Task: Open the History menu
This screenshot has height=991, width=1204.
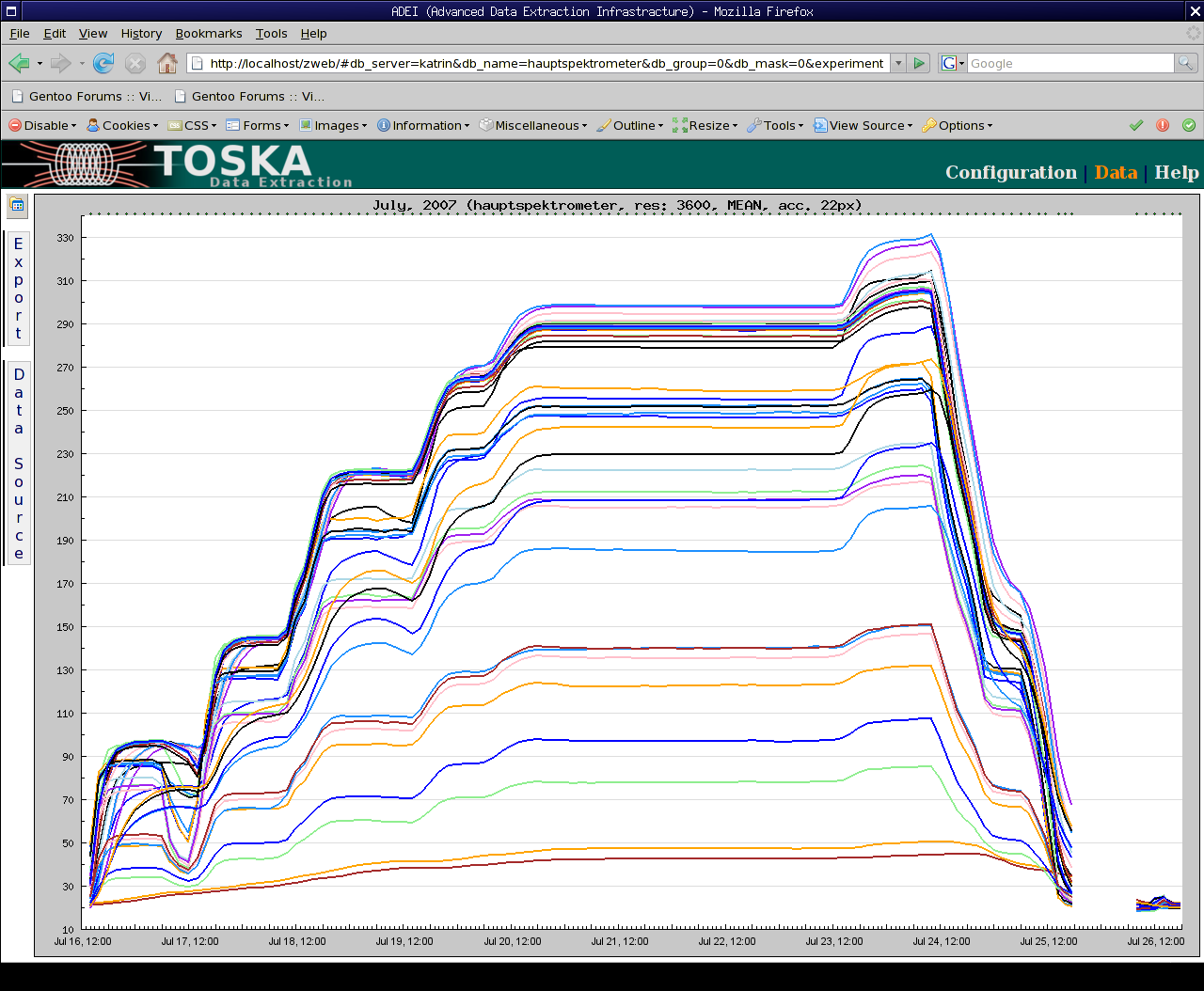Action: tap(141, 33)
